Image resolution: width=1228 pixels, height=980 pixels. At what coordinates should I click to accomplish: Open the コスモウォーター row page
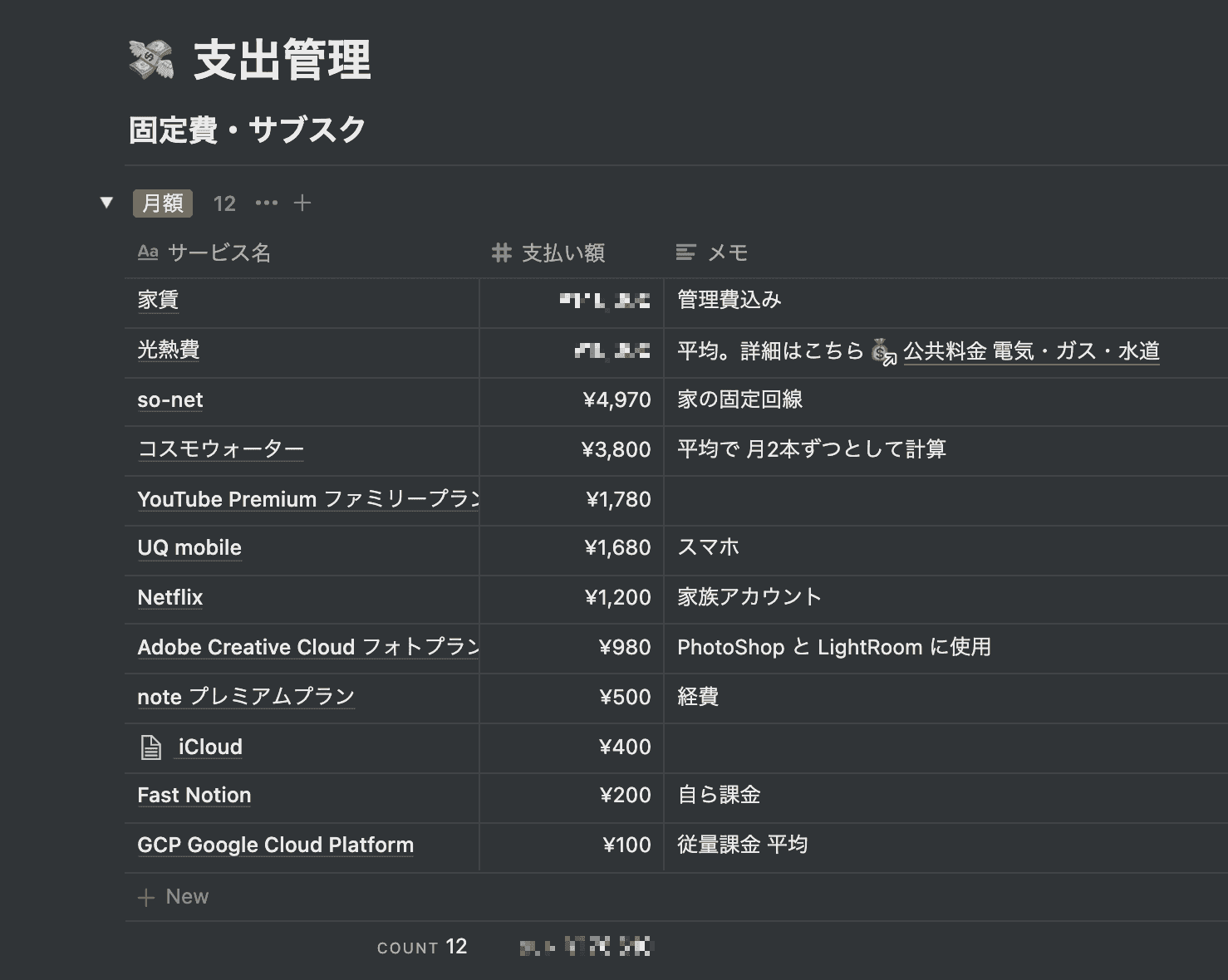[x=221, y=449]
